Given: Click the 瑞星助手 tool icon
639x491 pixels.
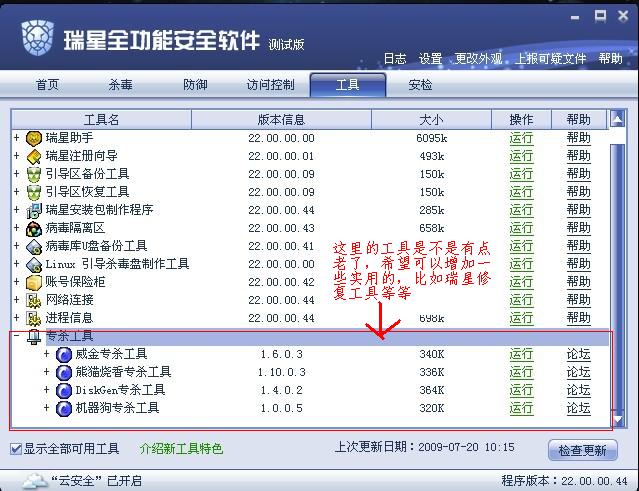Looking at the screenshot, I should point(34,138).
